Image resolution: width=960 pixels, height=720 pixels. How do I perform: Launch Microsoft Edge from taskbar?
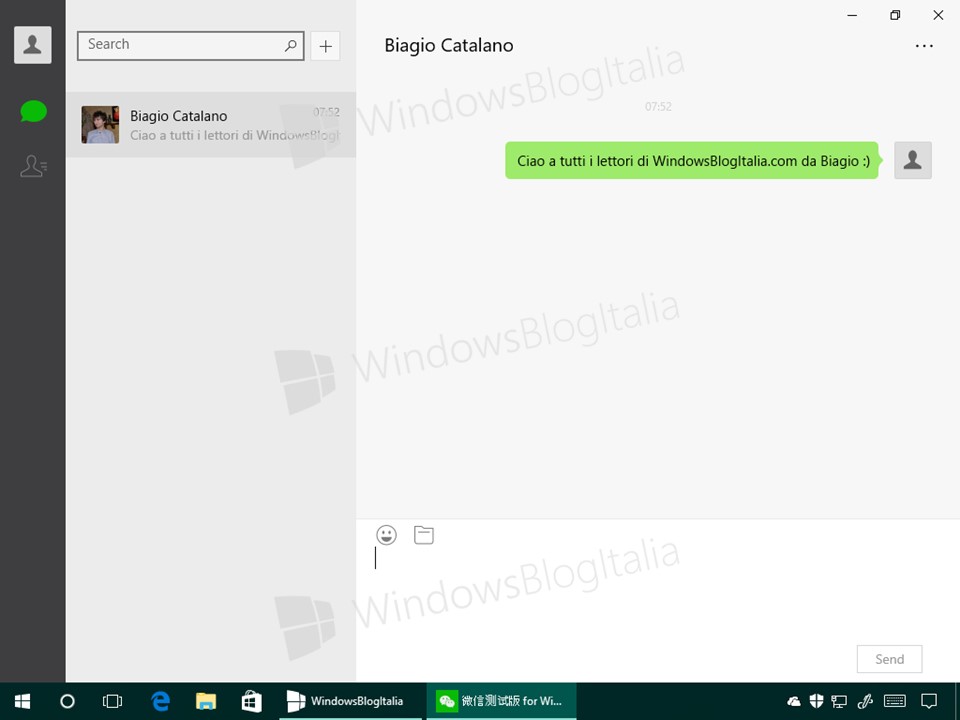click(x=160, y=701)
